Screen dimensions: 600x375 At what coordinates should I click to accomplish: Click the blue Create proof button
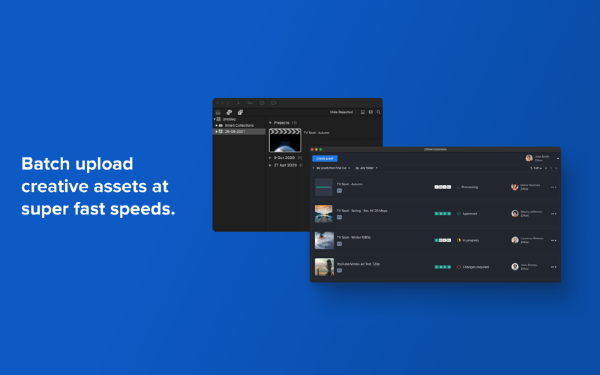point(324,158)
